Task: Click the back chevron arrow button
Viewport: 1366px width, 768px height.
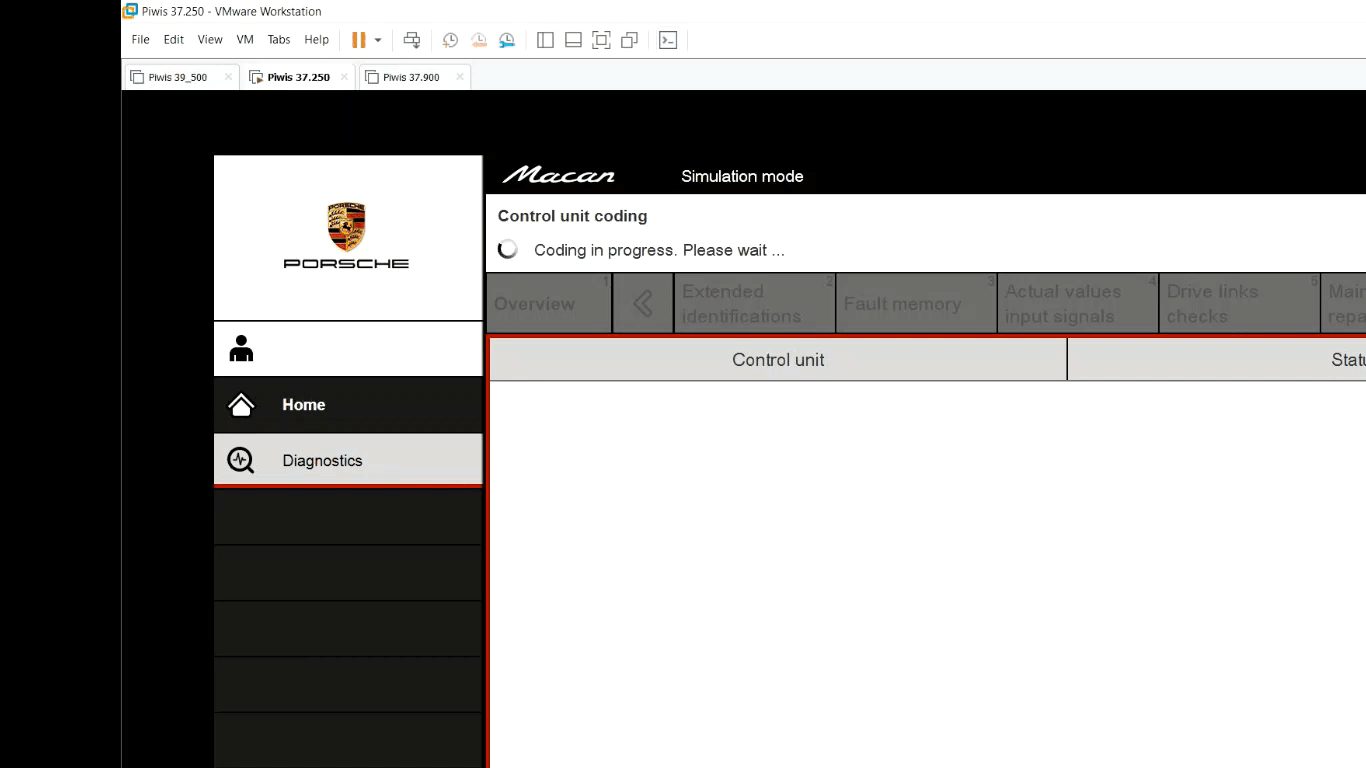Action: coord(643,303)
